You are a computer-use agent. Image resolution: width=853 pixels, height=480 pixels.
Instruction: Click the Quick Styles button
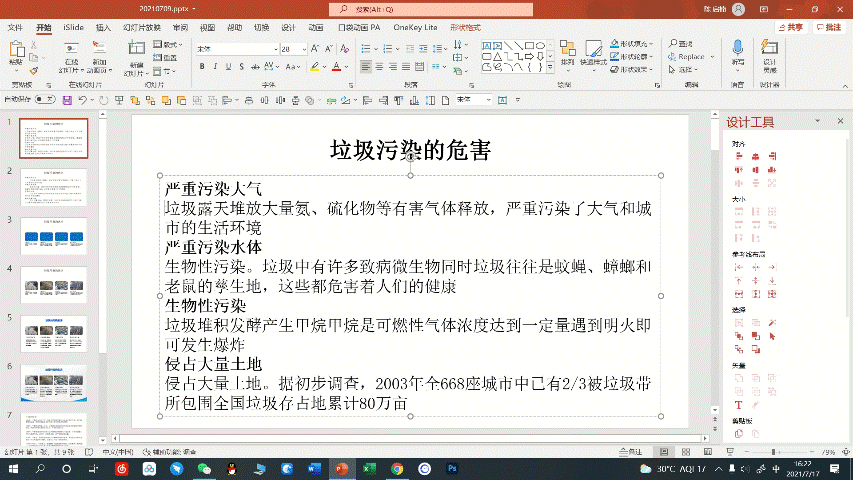click(593, 57)
